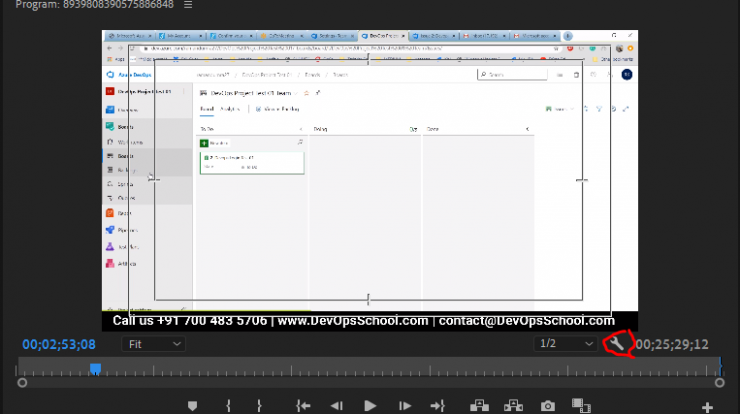
Task: Click the time ruler scrub bar at its midpoint
Action: (370, 367)
